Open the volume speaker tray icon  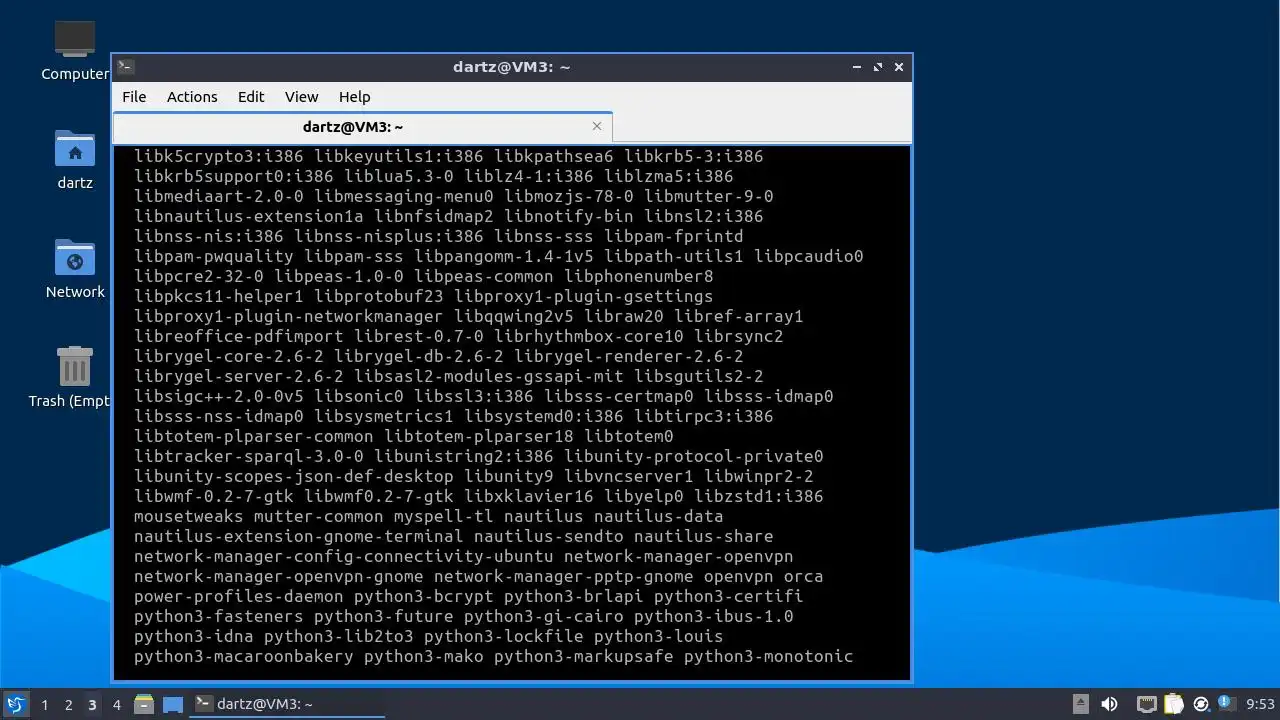1109,704
